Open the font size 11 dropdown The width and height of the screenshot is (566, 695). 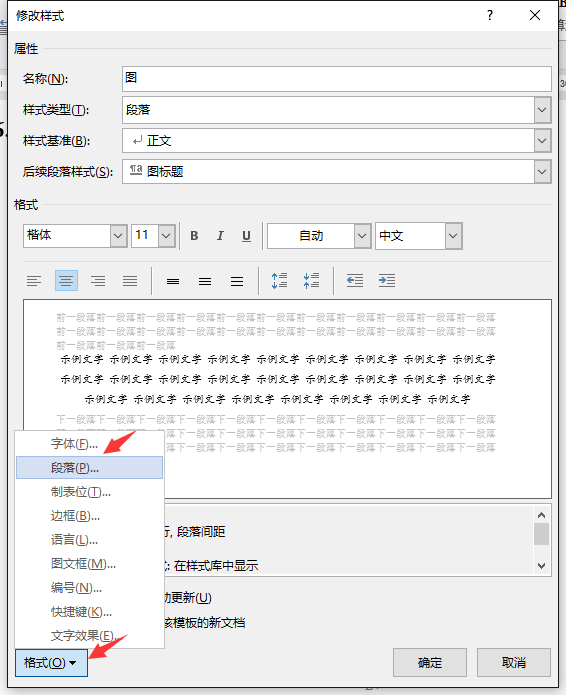pos(166,236)
